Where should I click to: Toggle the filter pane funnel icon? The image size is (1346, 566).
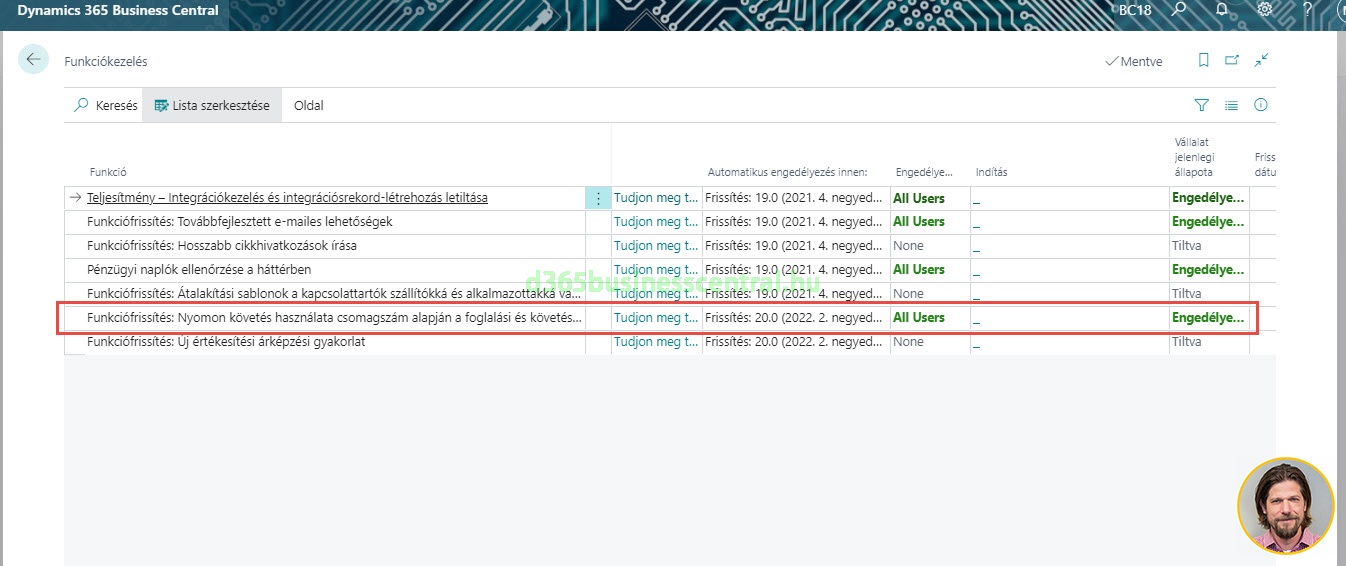click(1202, 105)
